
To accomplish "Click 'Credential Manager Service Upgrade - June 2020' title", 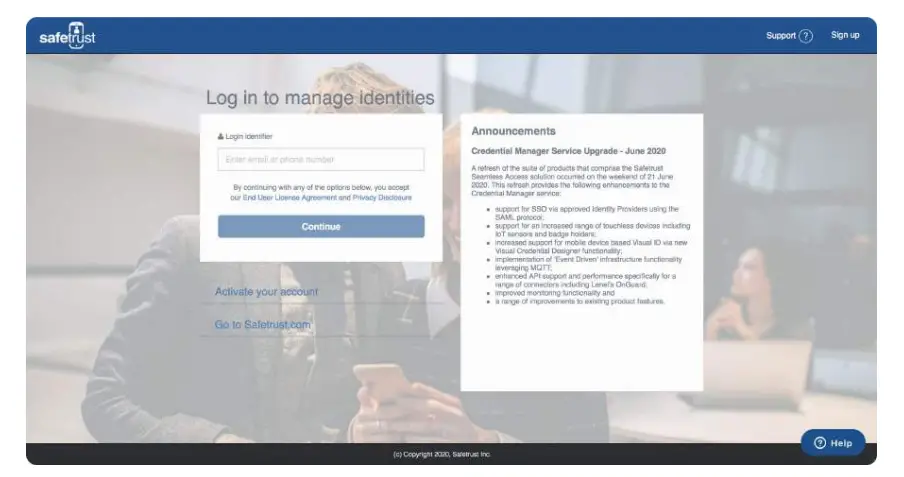I will pos(568,151).
